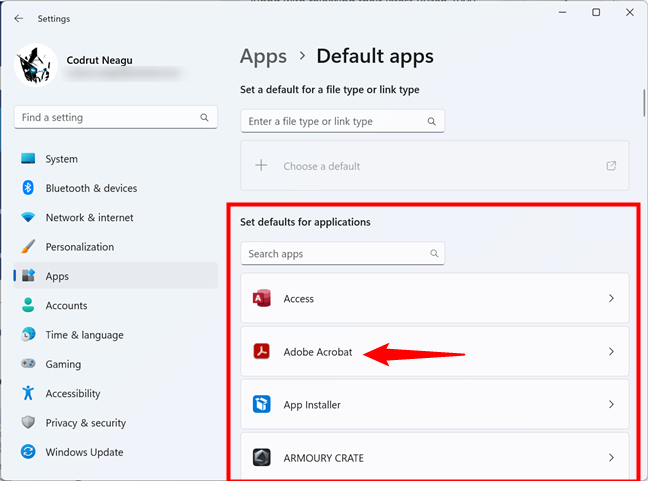Click the Gaming controller icon

28,364
